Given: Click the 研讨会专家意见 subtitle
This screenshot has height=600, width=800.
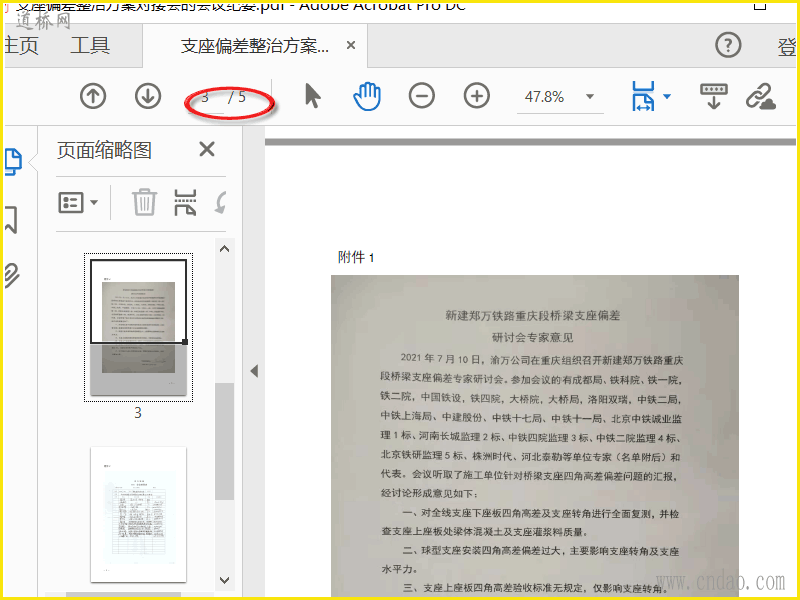Looking at the screenshot, I should (x=533, y=337).
